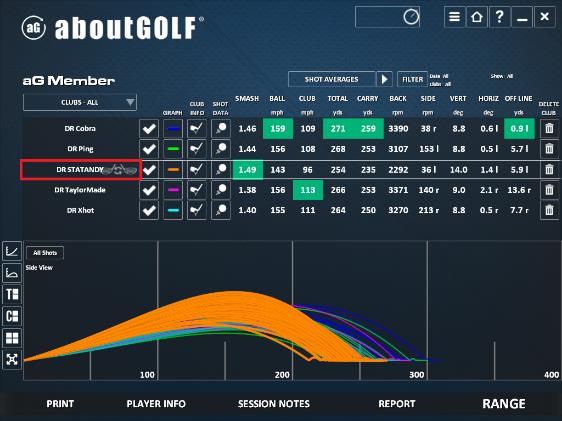Open club info for DR Cobra
Viewport: 562px width, 421px height.
click(x=197, y=129)
